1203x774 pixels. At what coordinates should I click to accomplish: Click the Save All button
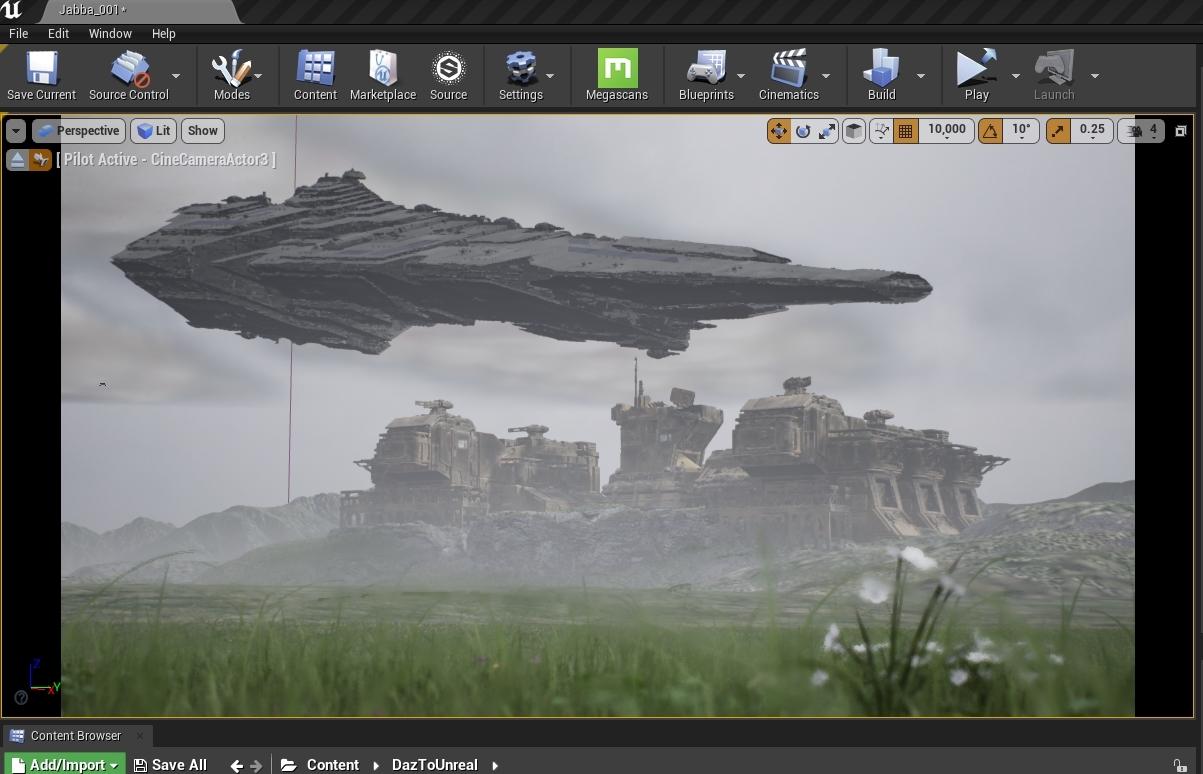tap(171, 765)
